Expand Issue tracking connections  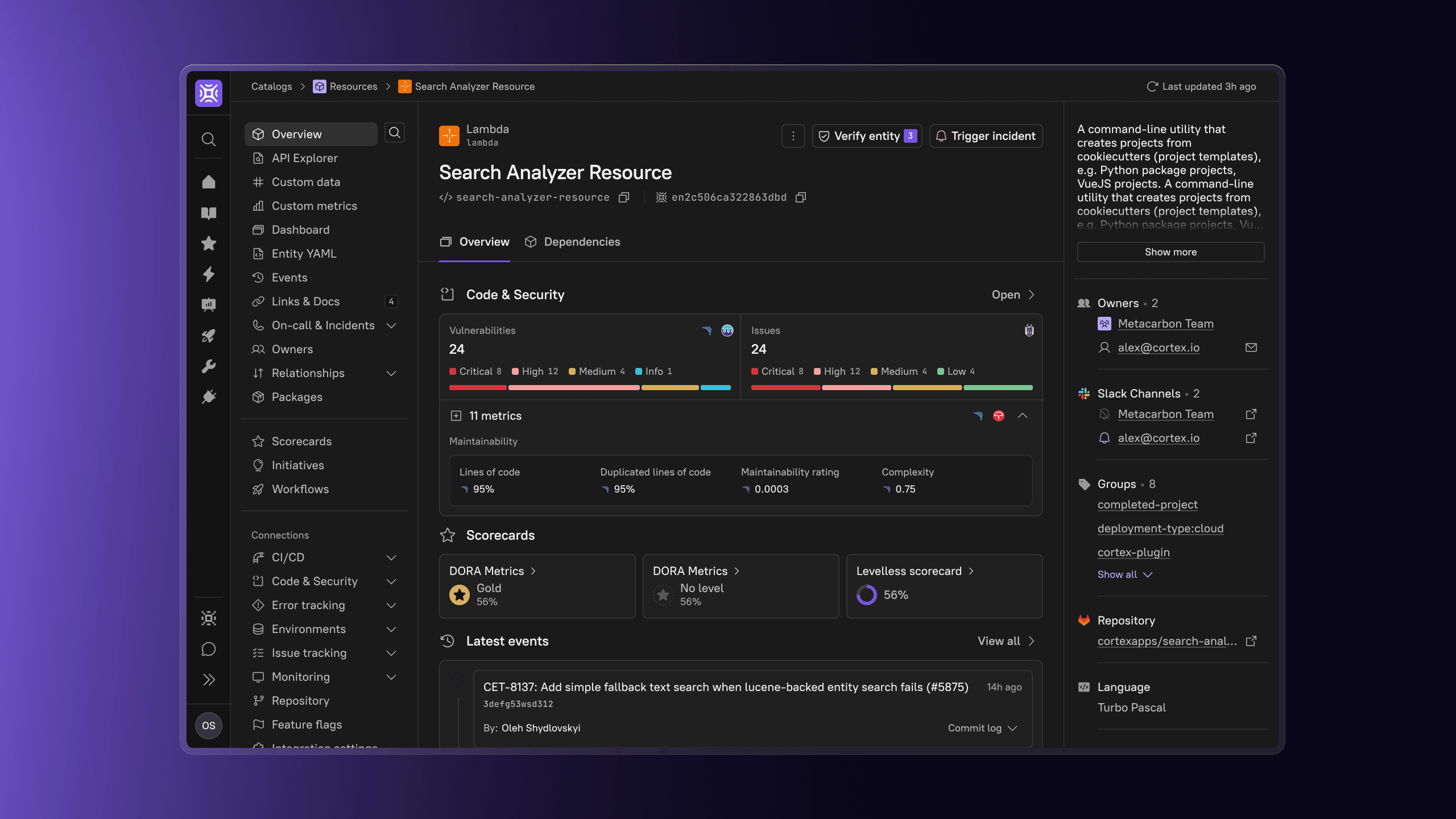(391, 653)
